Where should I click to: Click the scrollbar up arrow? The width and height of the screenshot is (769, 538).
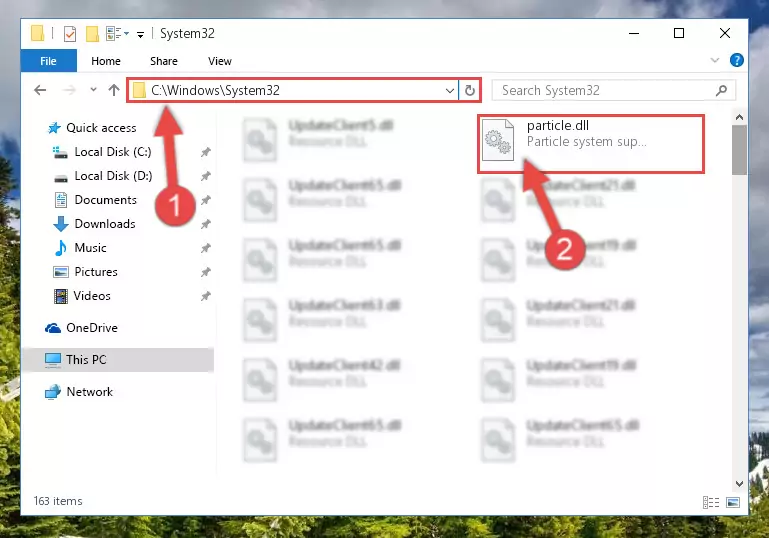pos(739,118)
